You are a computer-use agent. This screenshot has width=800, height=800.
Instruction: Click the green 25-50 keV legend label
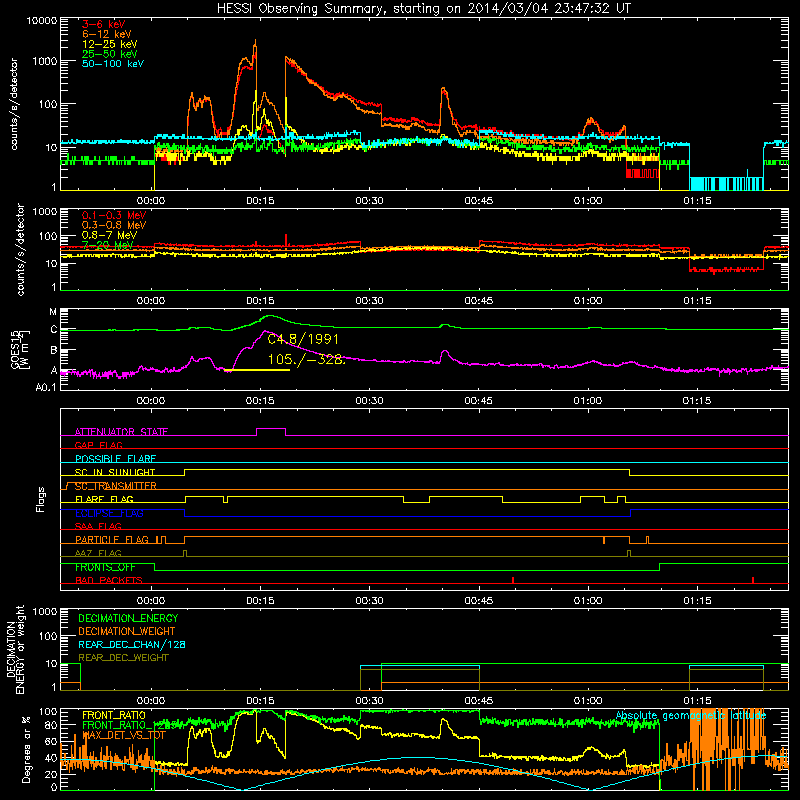coord(110,54)
